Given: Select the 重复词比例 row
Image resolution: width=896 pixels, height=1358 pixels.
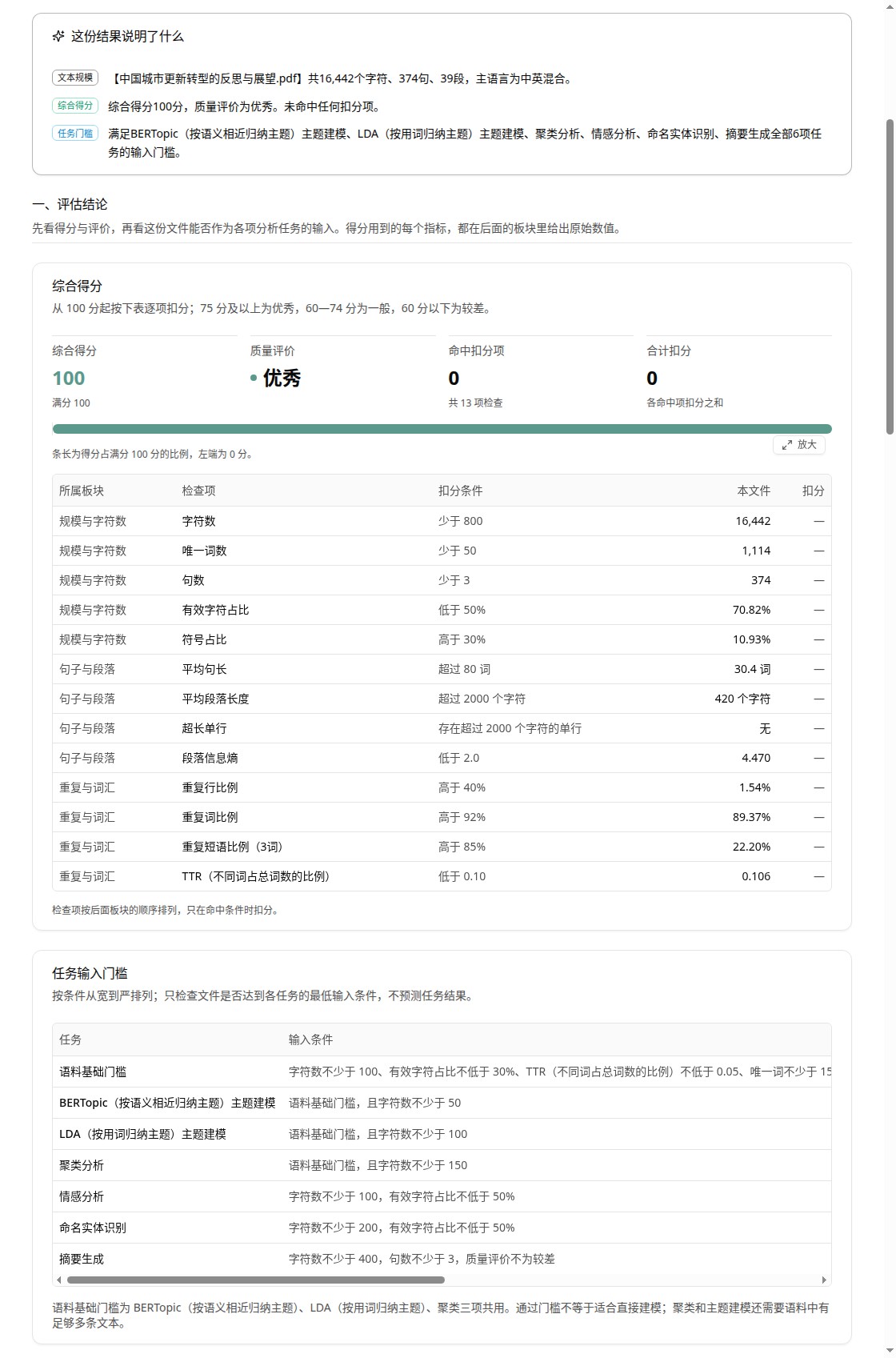Looking at the screenshot, I should pos(442,817).
